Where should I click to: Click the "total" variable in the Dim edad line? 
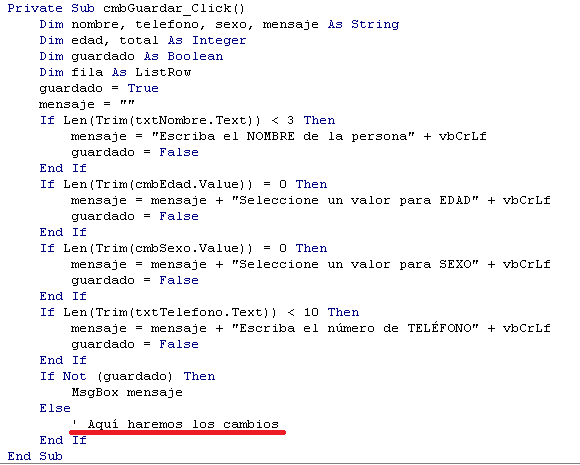(x=139, y=40)
